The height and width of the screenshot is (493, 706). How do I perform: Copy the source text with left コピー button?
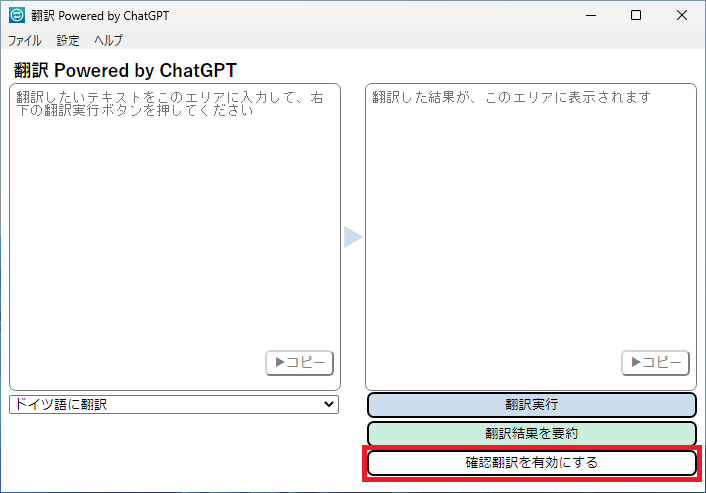tap(299, 362)
